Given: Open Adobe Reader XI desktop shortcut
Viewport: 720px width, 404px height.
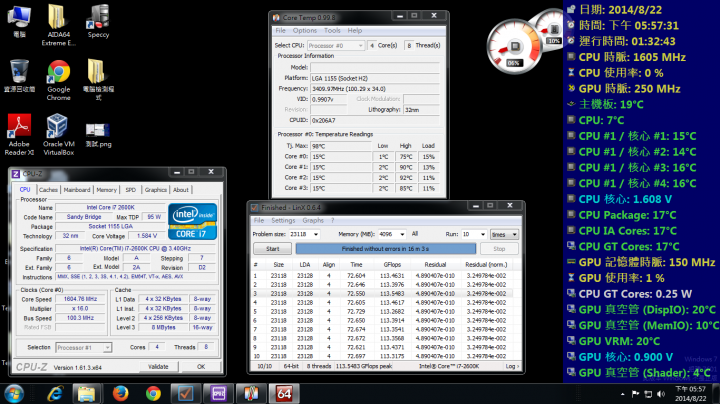Looking at the screenshot, I should tap(19, 135).
